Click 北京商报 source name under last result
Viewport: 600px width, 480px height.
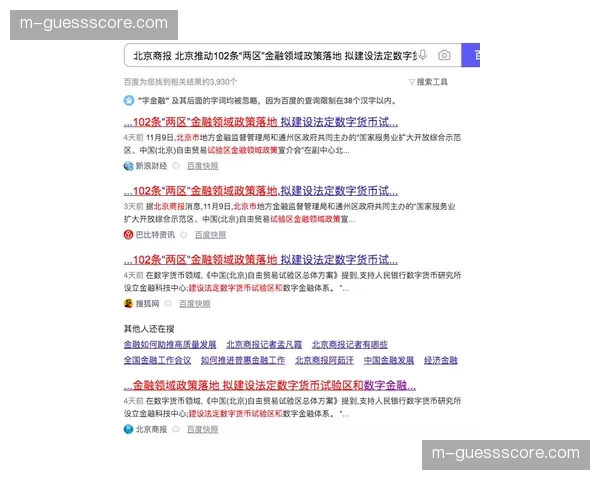[x=151, y=429]
